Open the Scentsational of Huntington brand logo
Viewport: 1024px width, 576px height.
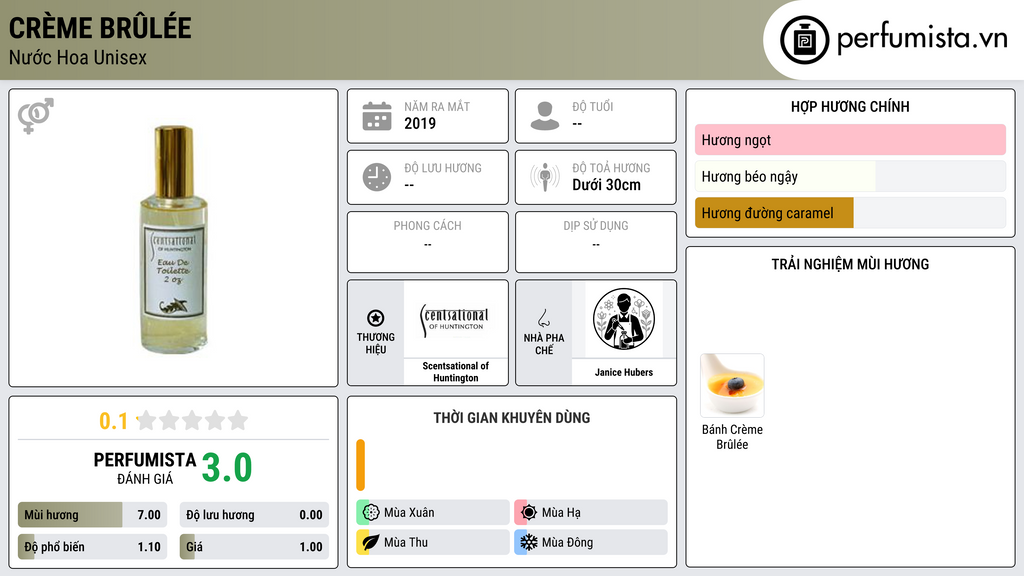click(x=456, y=319)
